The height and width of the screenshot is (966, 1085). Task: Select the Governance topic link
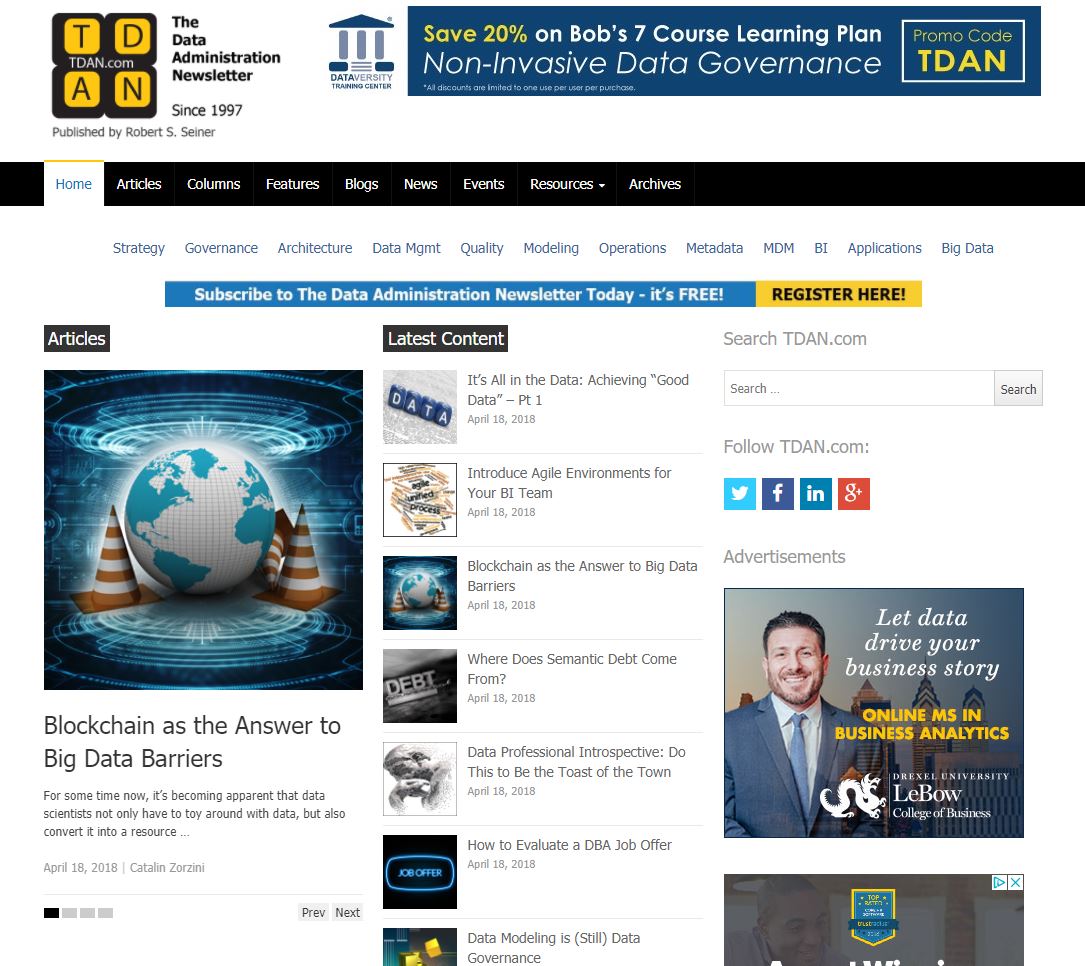[221, 248]
